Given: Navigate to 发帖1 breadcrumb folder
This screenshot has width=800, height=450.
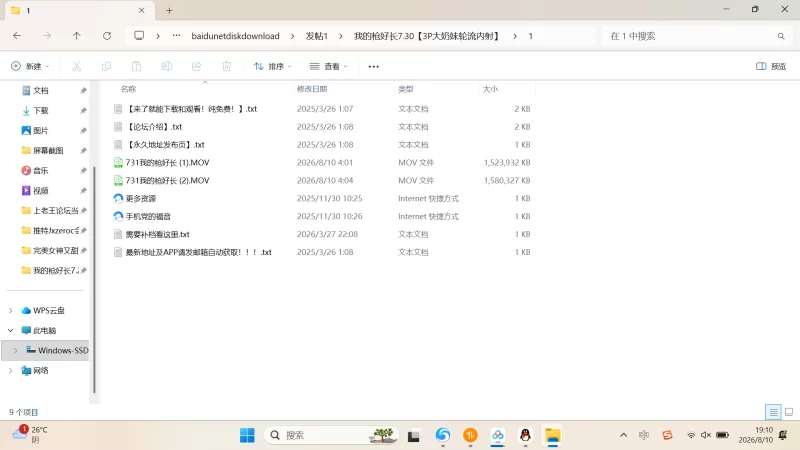Looking at the screenshot, I should 316,36.
